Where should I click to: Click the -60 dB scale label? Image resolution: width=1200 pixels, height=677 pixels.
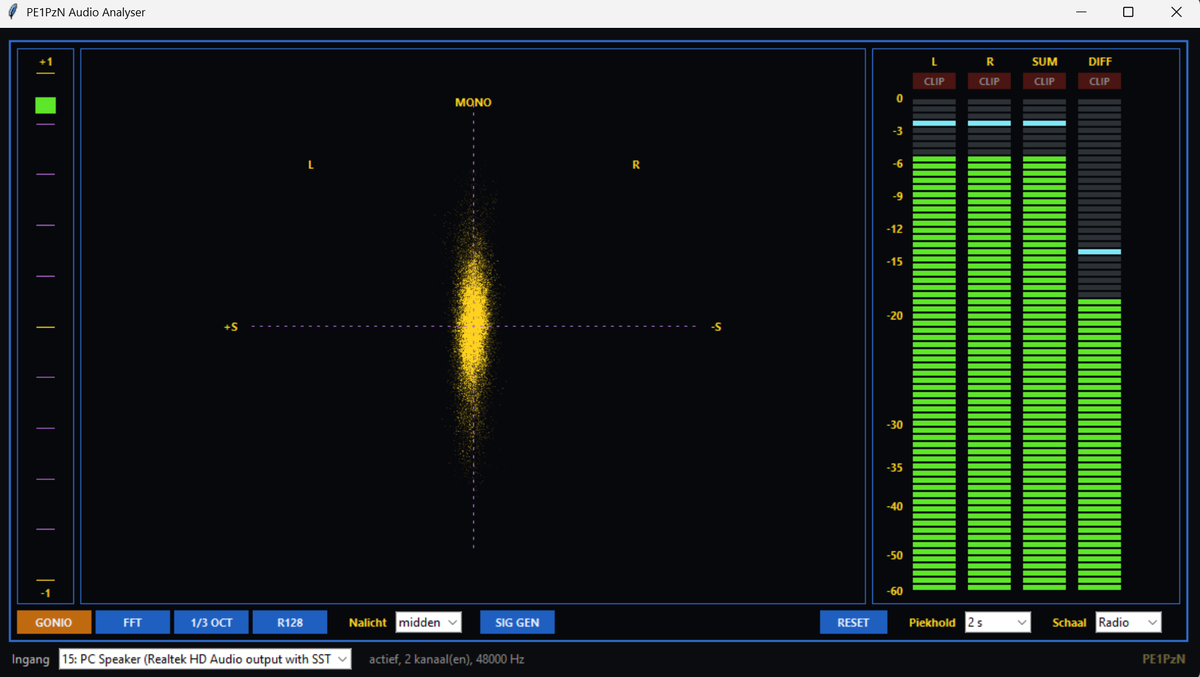click(894, 591)
